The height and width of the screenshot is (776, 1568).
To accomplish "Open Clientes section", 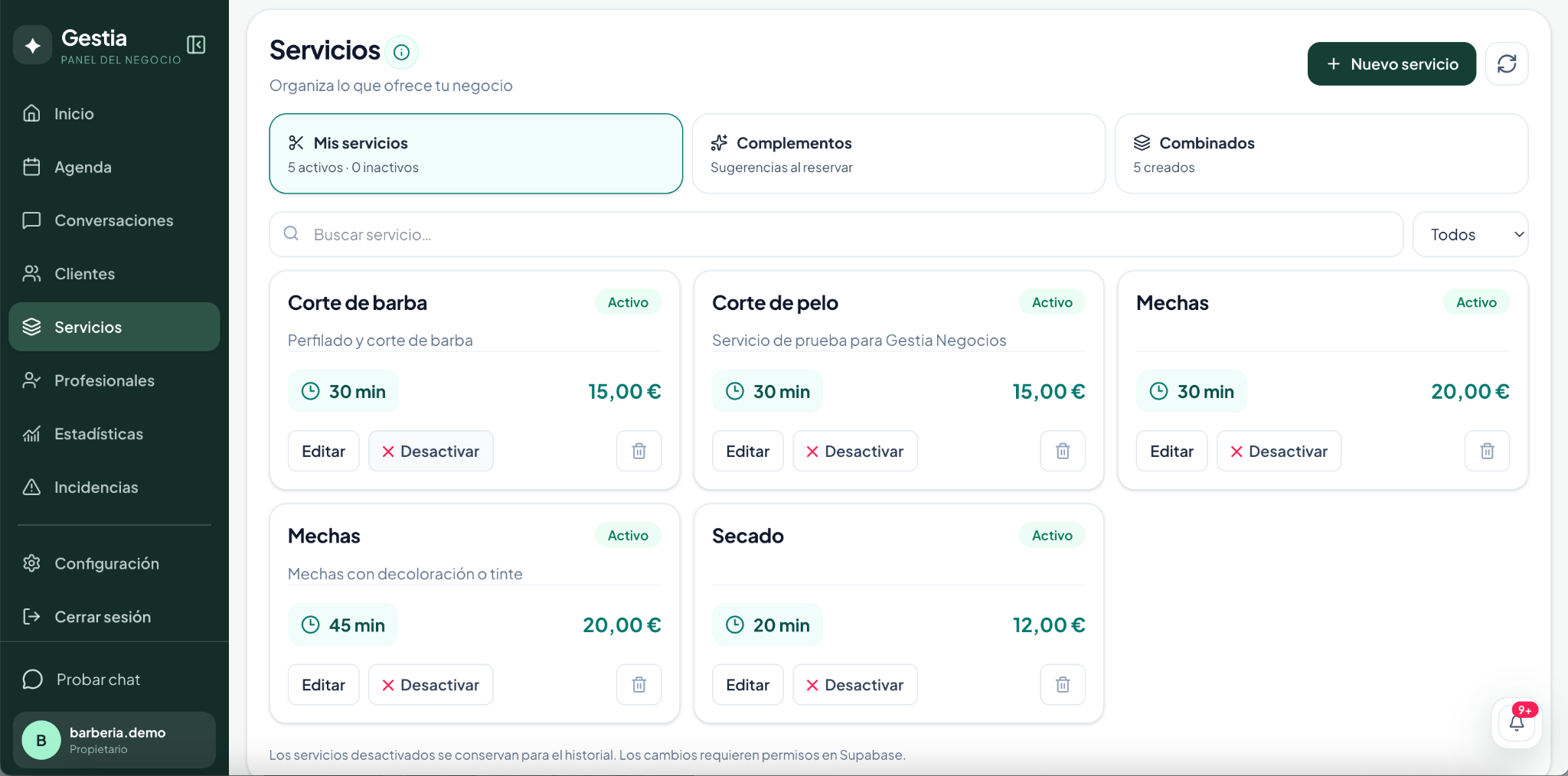I will click(114, 273).
